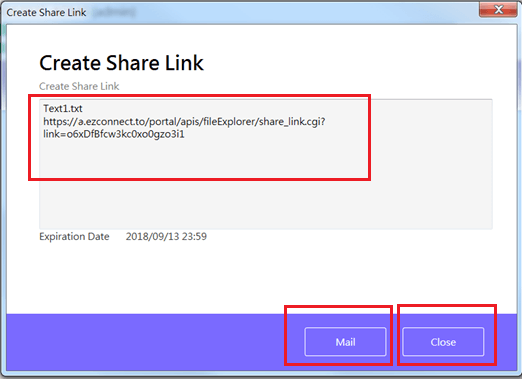The height and width of the screenshot is (379, 522).
Task: Select the https://a.ezconnect.to share URL line
Action: pyautogui.click(x=184, y=122)
